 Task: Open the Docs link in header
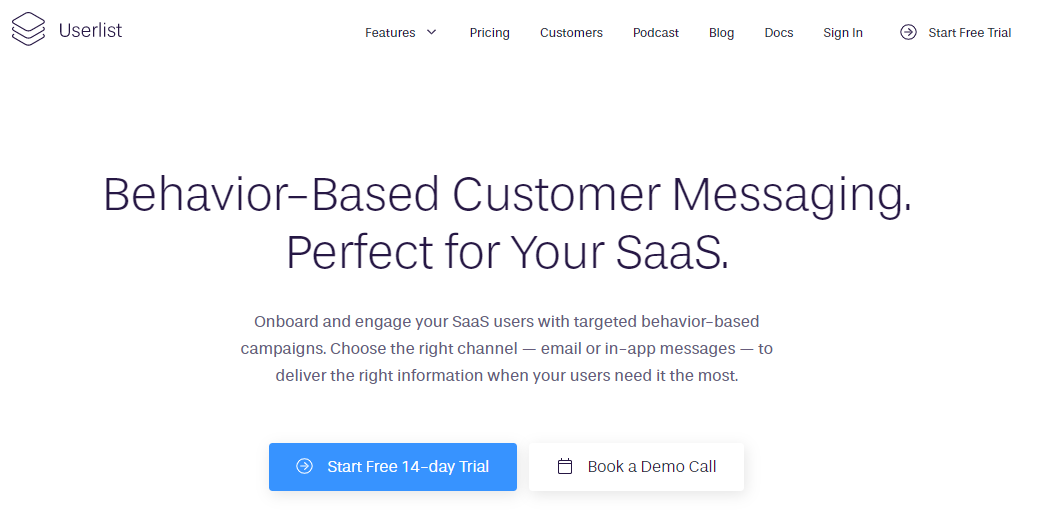[779, 32]
